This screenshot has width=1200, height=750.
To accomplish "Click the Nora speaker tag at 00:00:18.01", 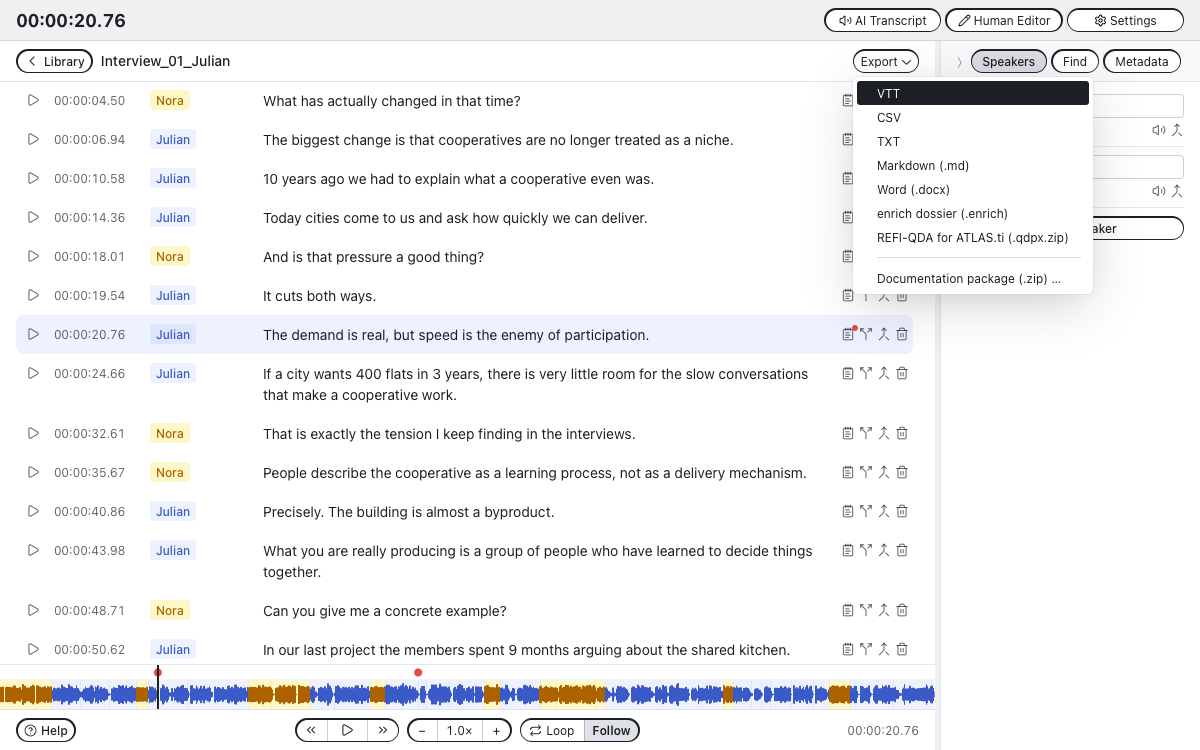I will tap(170, 256).
